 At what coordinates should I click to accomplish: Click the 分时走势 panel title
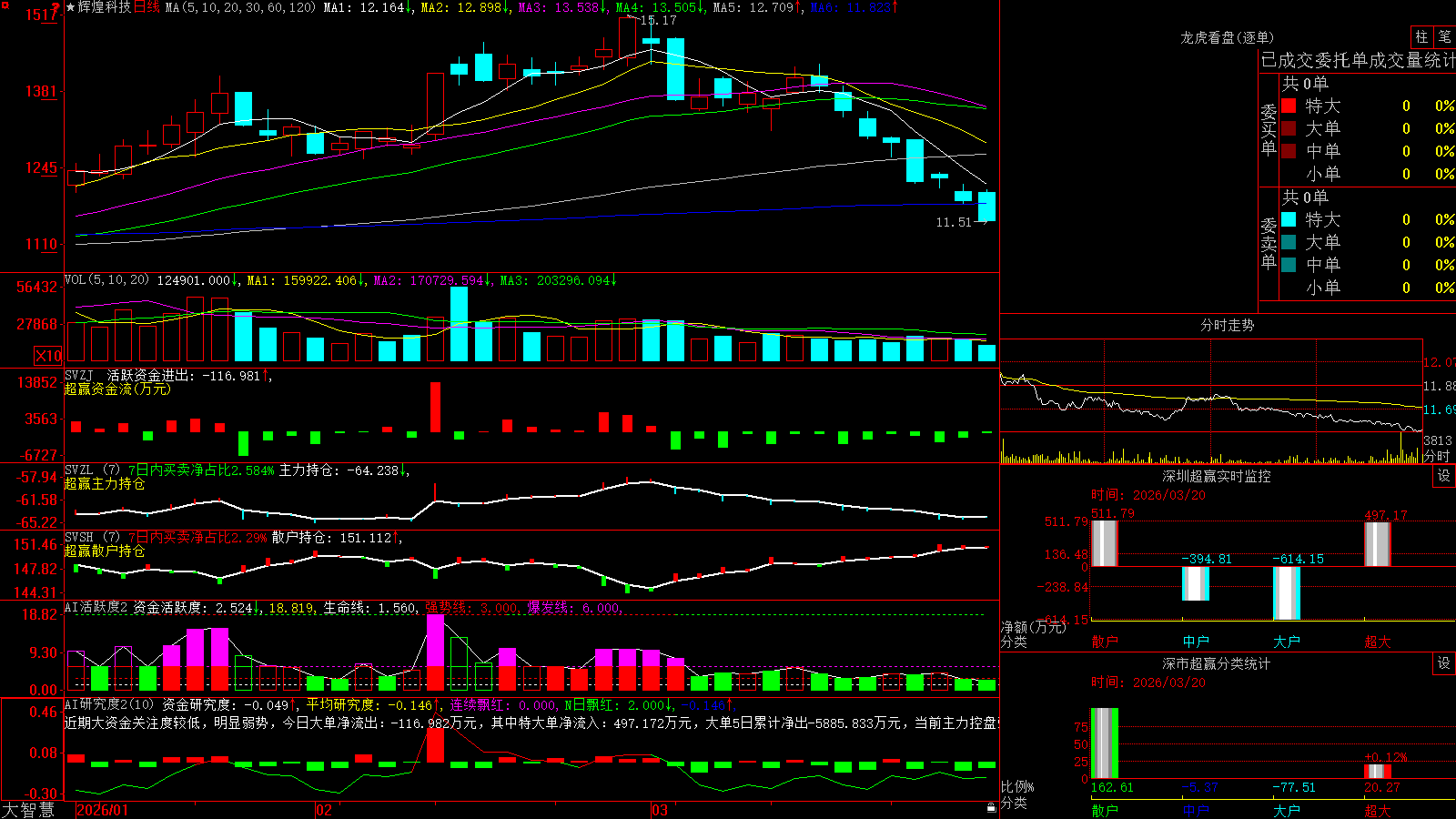coord(1227,325)
